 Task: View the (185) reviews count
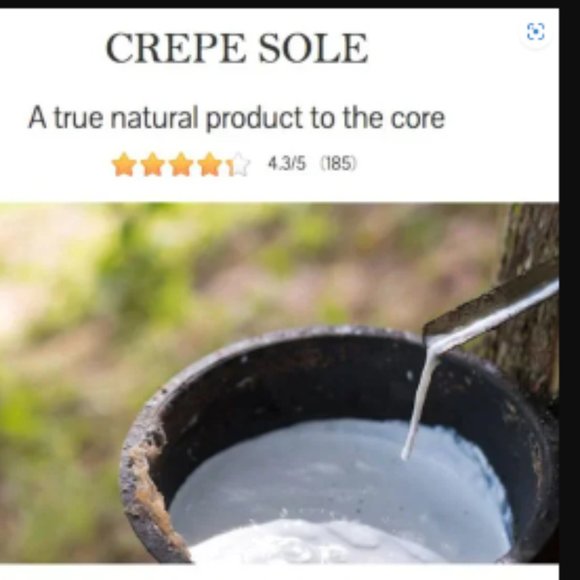click(338, 163)
